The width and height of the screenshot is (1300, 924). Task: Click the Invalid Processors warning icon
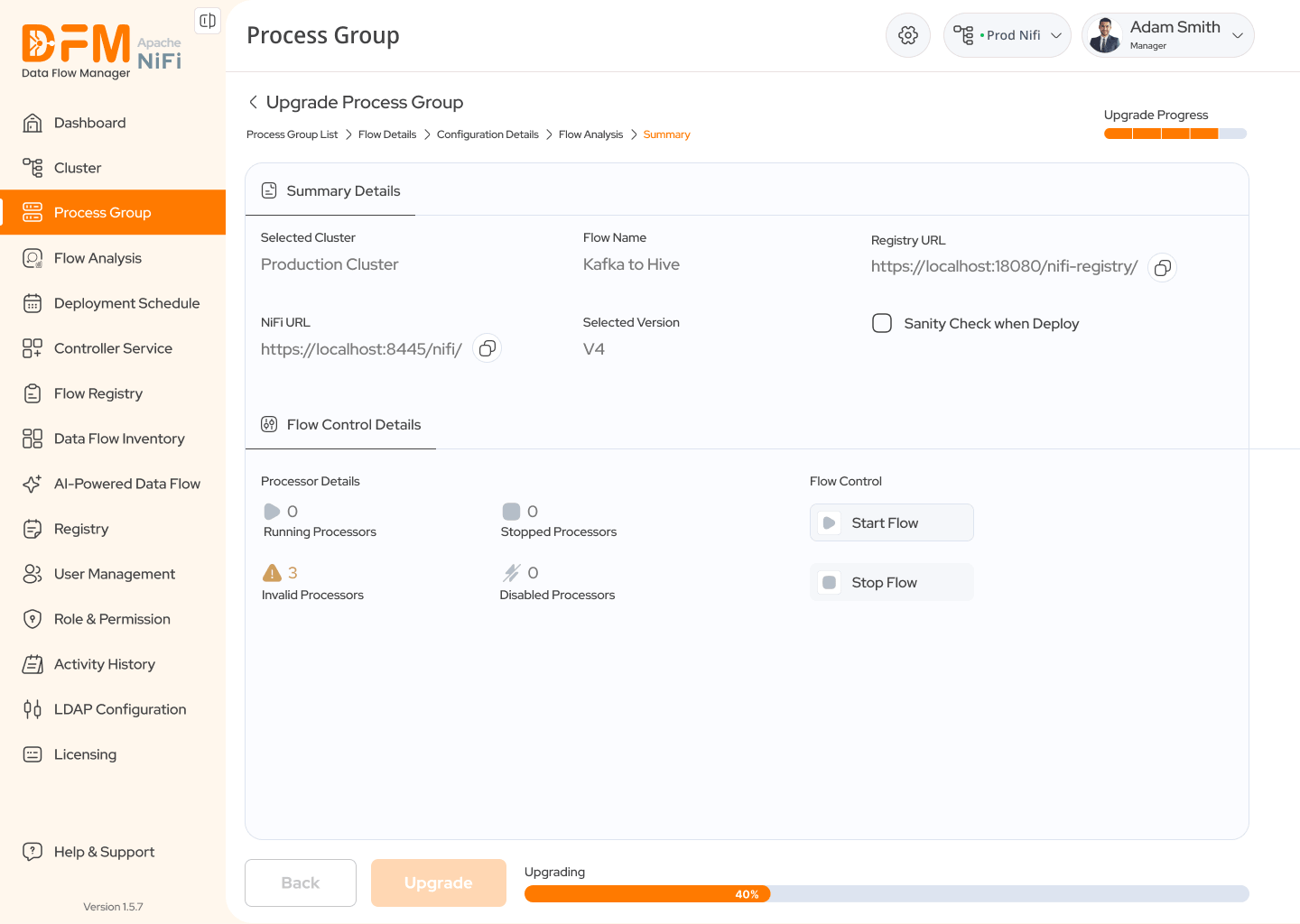point(272,573)
